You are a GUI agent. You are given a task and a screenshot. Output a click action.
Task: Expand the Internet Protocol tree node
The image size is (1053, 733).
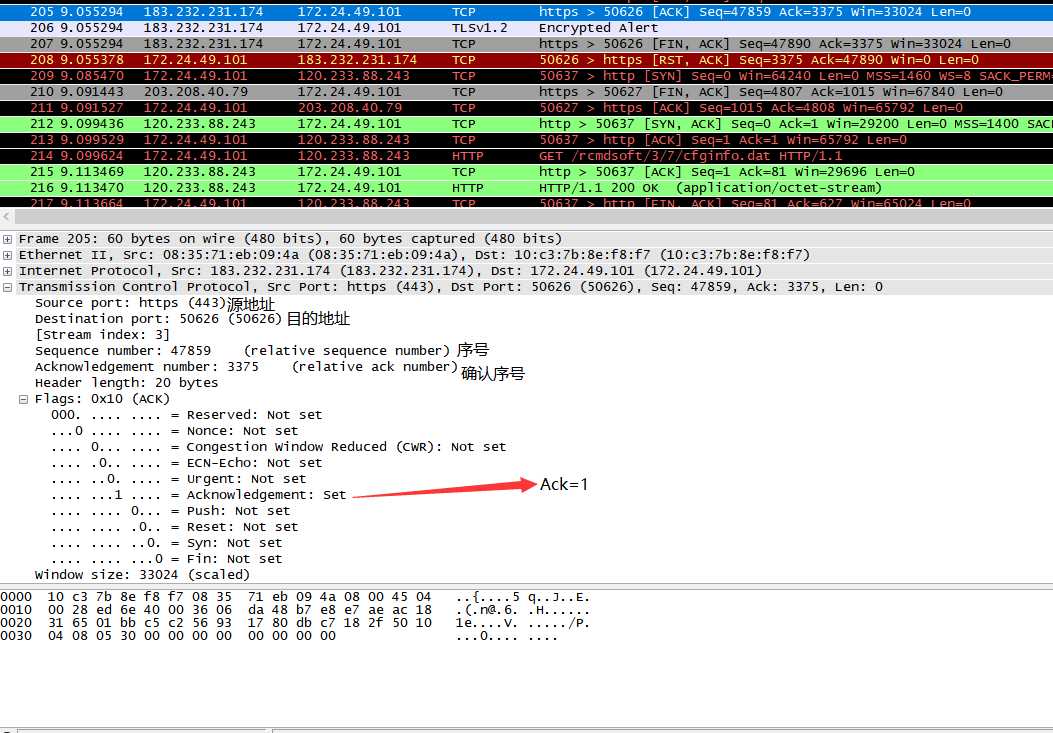click(x=7, y=271)
